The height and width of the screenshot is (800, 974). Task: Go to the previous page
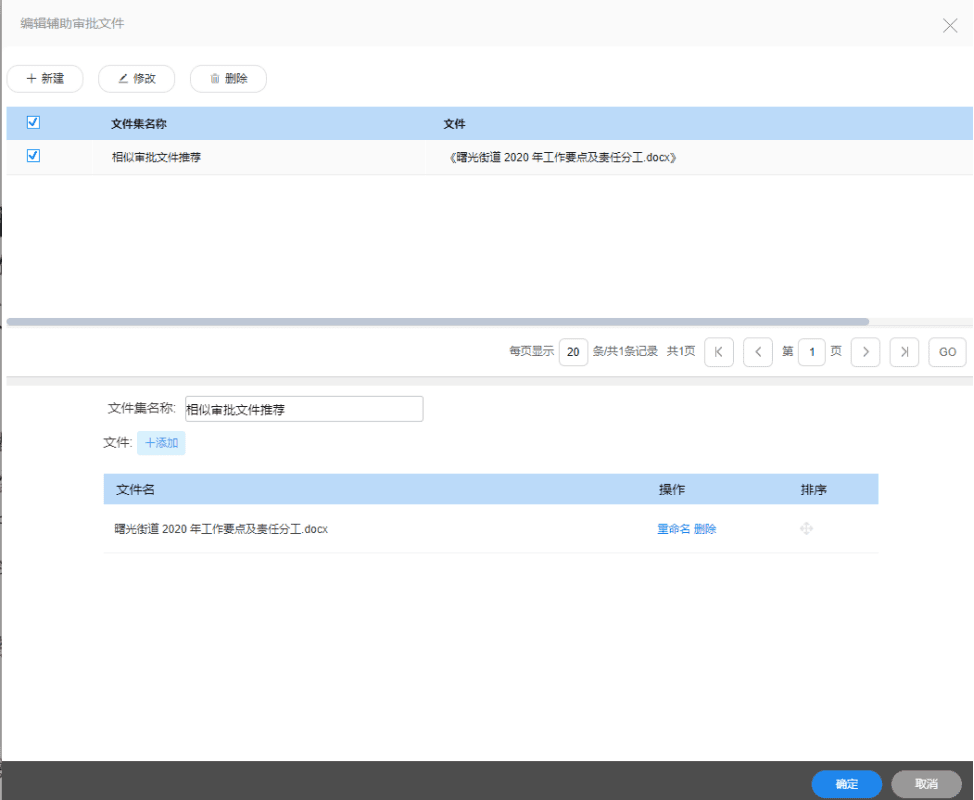click(758, 352)
